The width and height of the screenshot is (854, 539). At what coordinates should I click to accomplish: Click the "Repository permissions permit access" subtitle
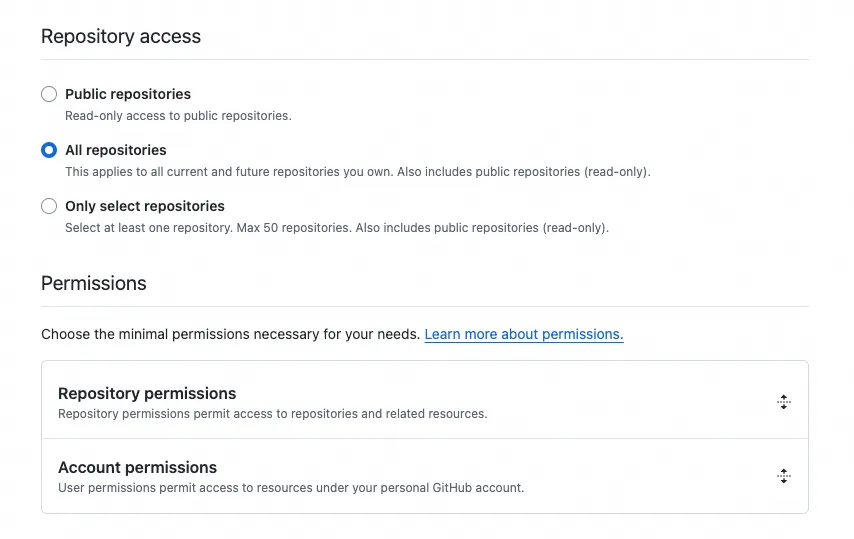coord(272,414)
